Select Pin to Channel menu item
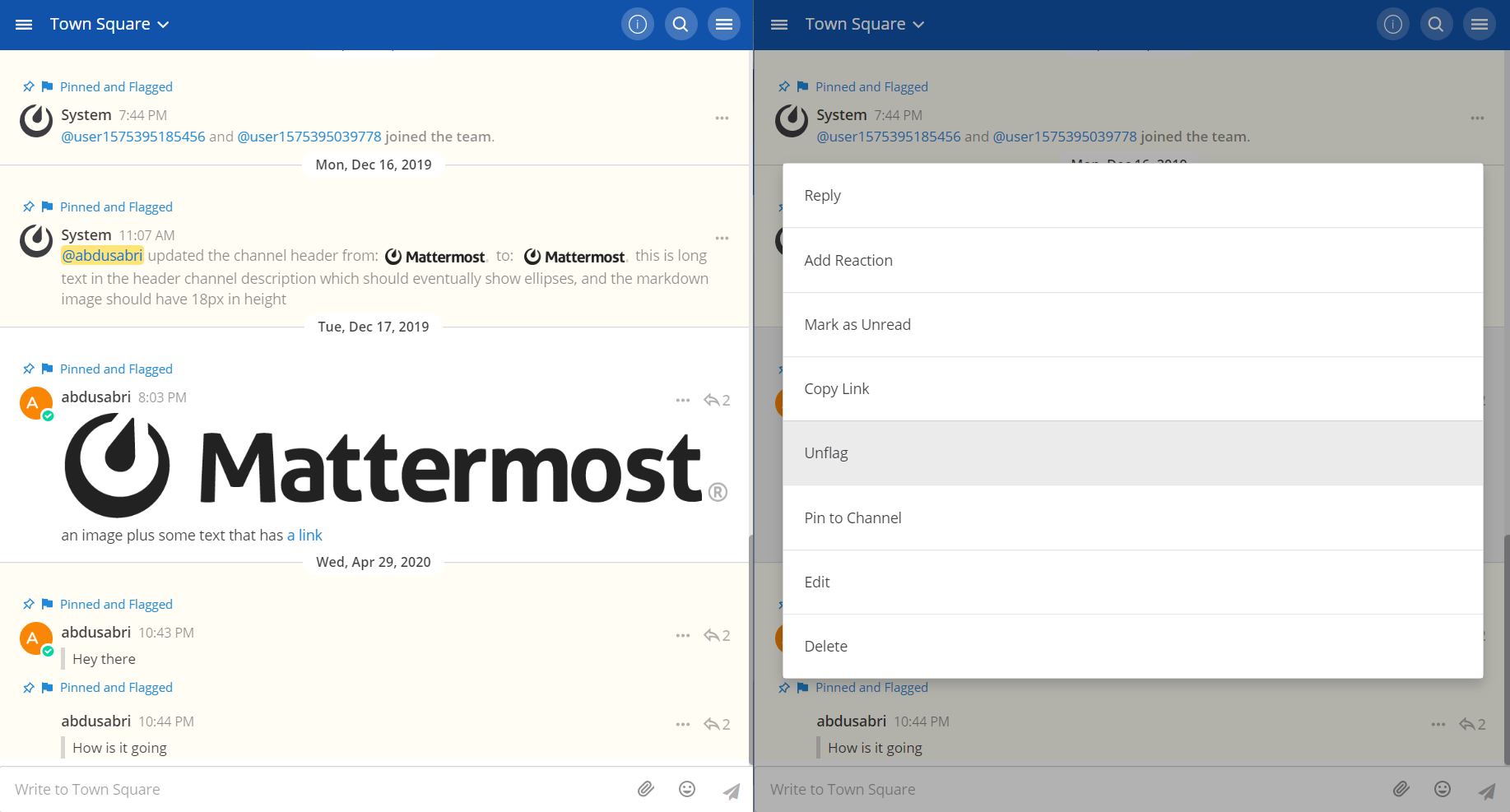Viewport: 1510px width, 812px height. [x=1133, y=518]
